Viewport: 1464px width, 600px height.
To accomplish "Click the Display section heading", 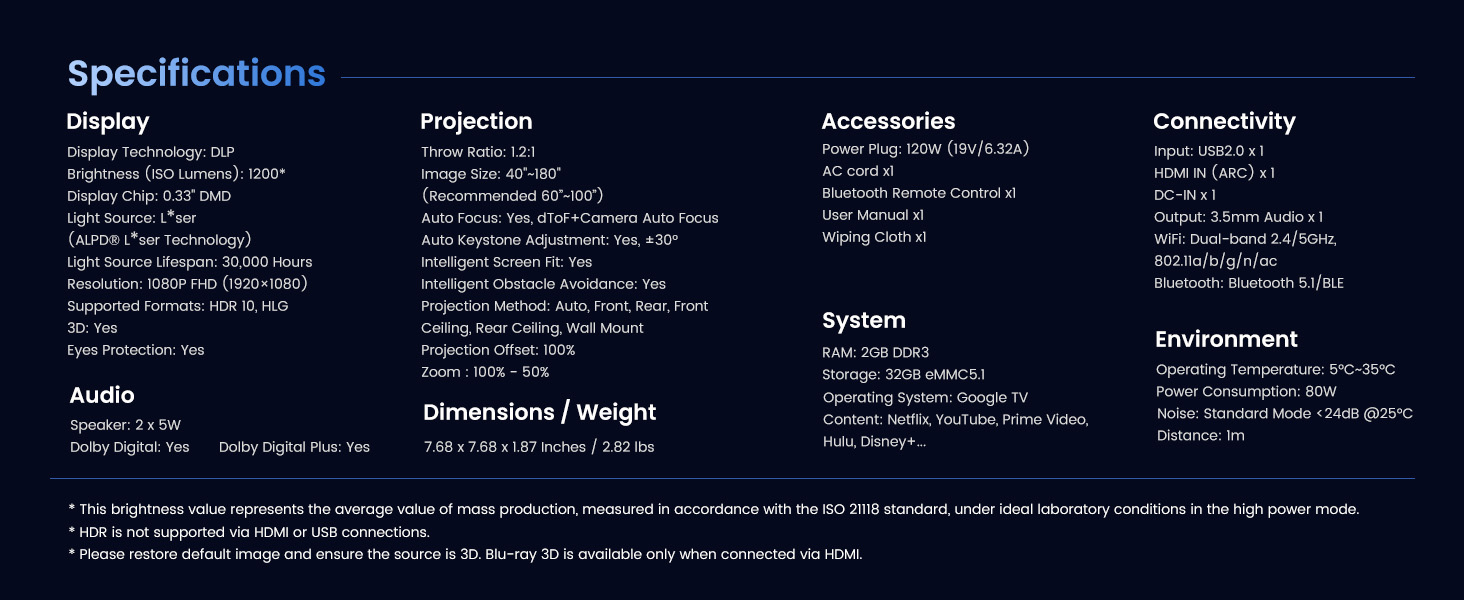I will click(108, 122).
